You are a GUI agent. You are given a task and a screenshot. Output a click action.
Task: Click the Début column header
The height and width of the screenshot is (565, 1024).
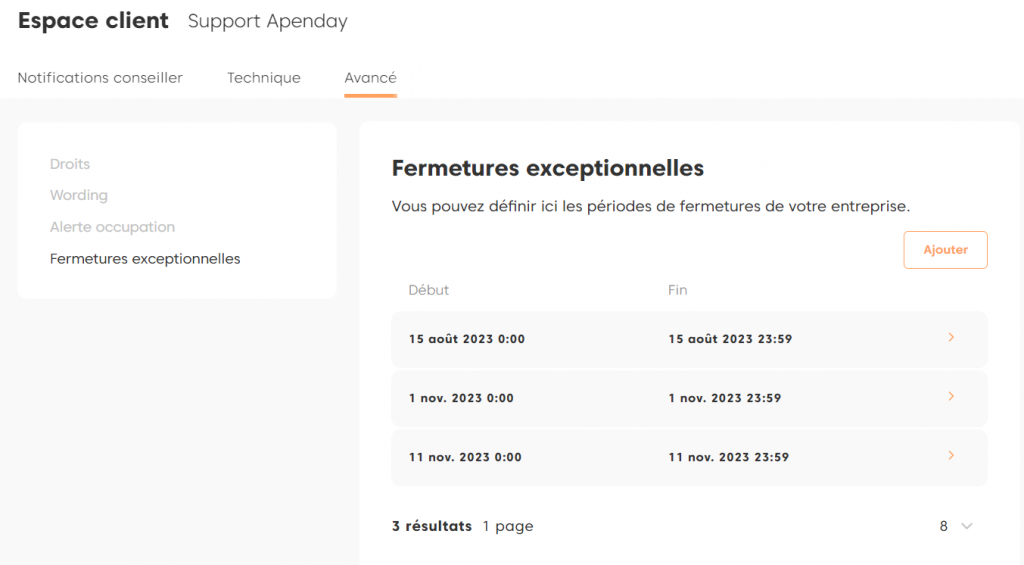coord(429,290)
